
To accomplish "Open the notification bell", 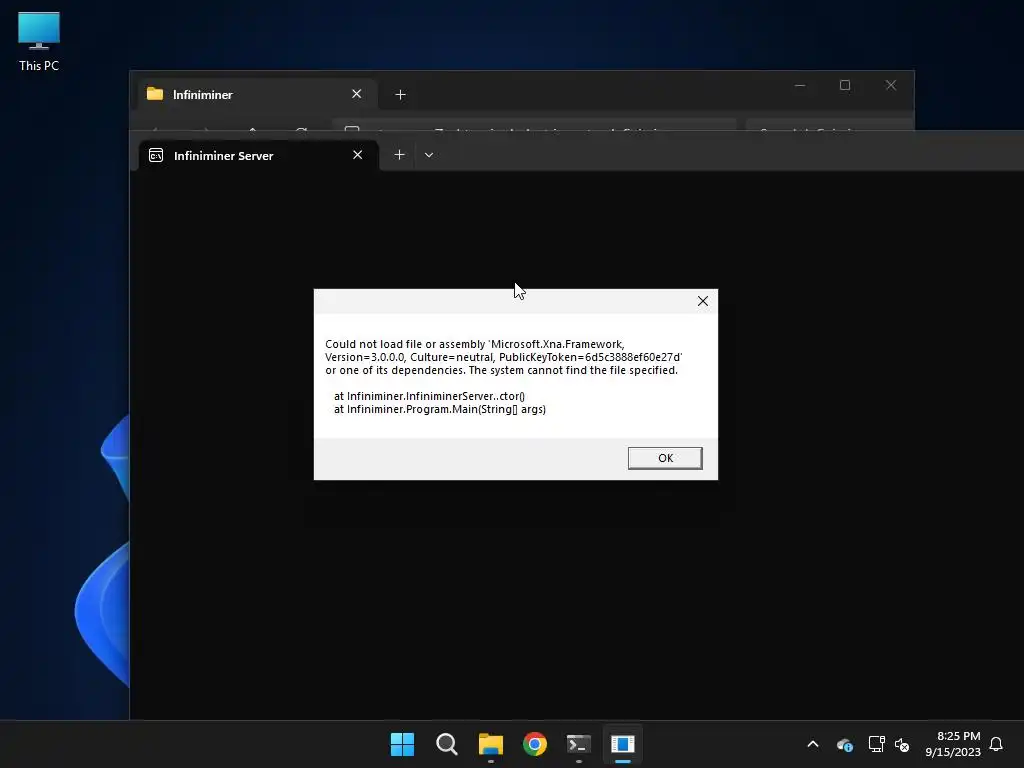I will point(996,744).
